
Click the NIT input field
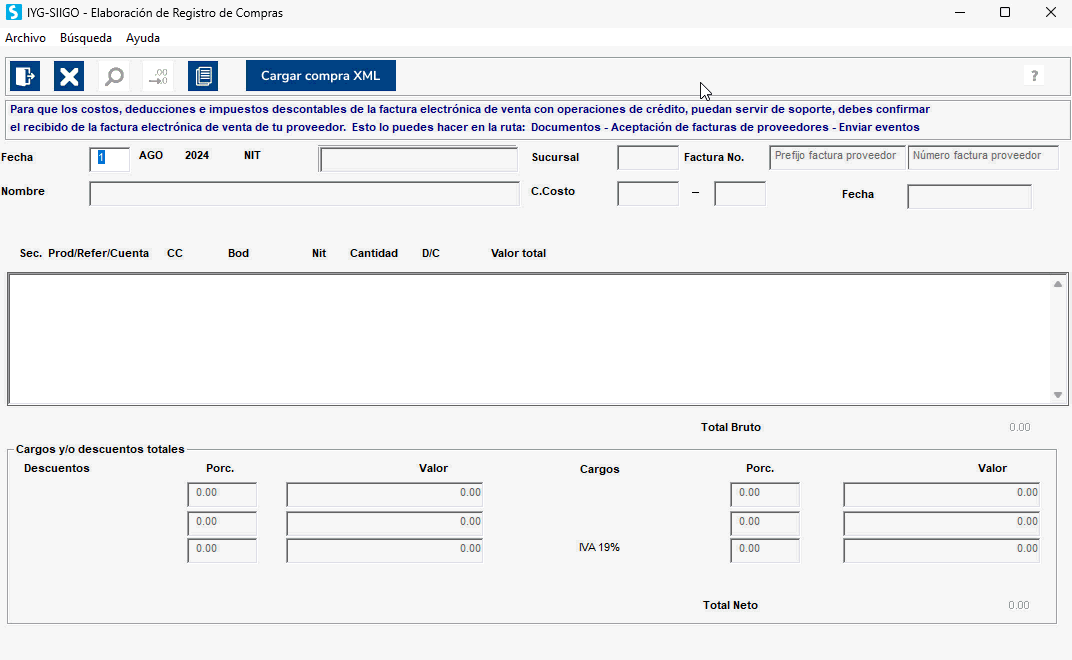coord(418,159)
